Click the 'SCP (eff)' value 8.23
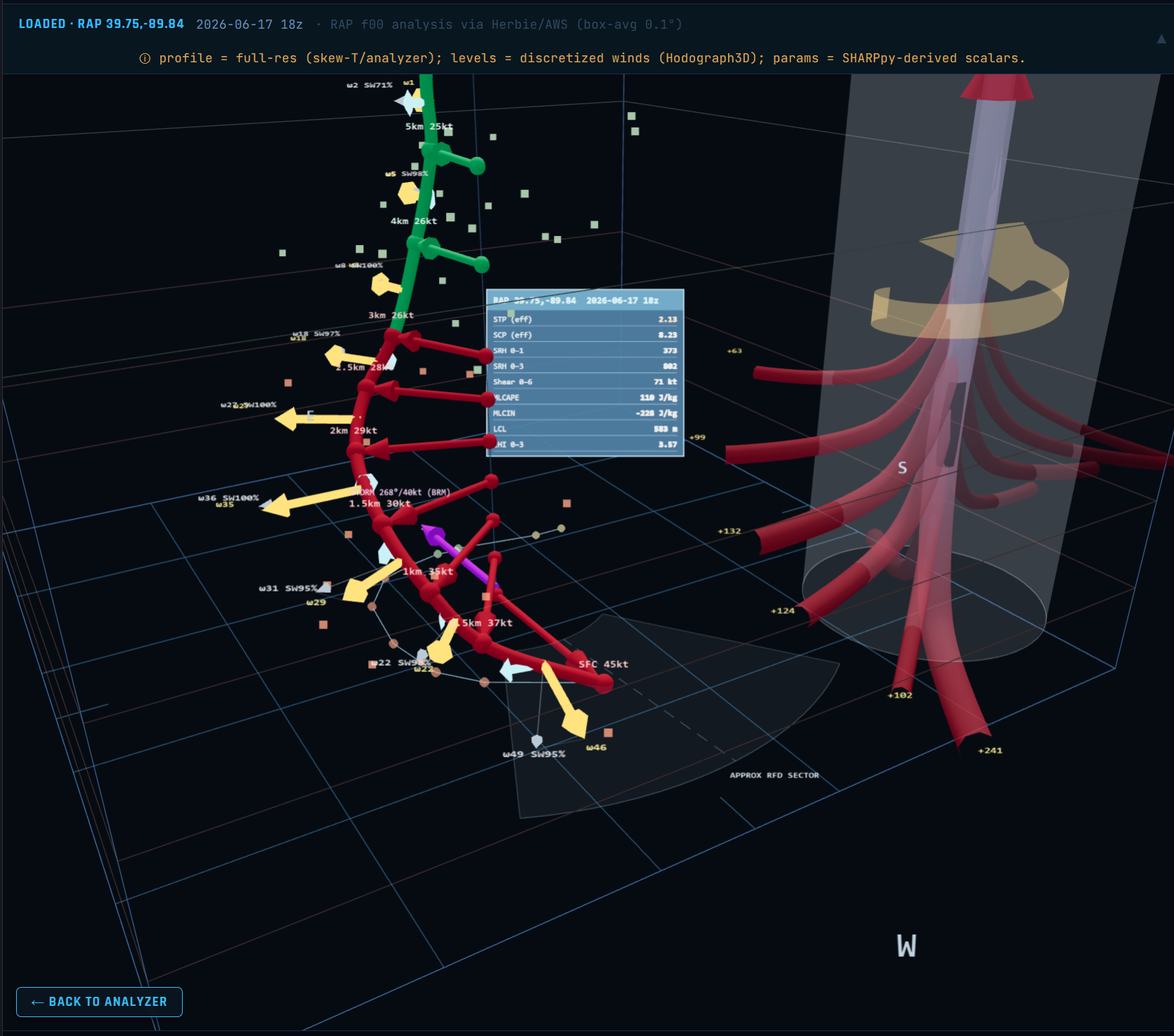Viewport: 1174px width, 1036px height. [667, 335]
